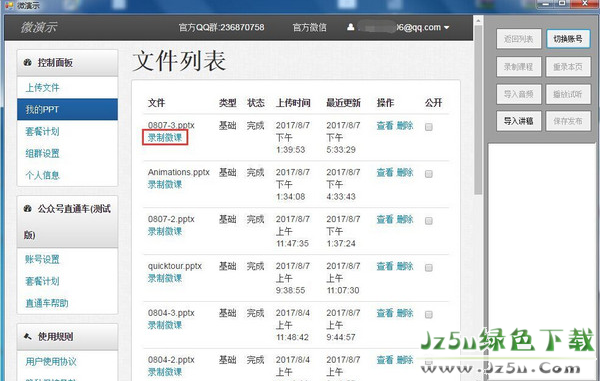The height and width of the screenshot is (381, 601).
Task: Click the 导入讲稿 button
Action: coord(519,121)
